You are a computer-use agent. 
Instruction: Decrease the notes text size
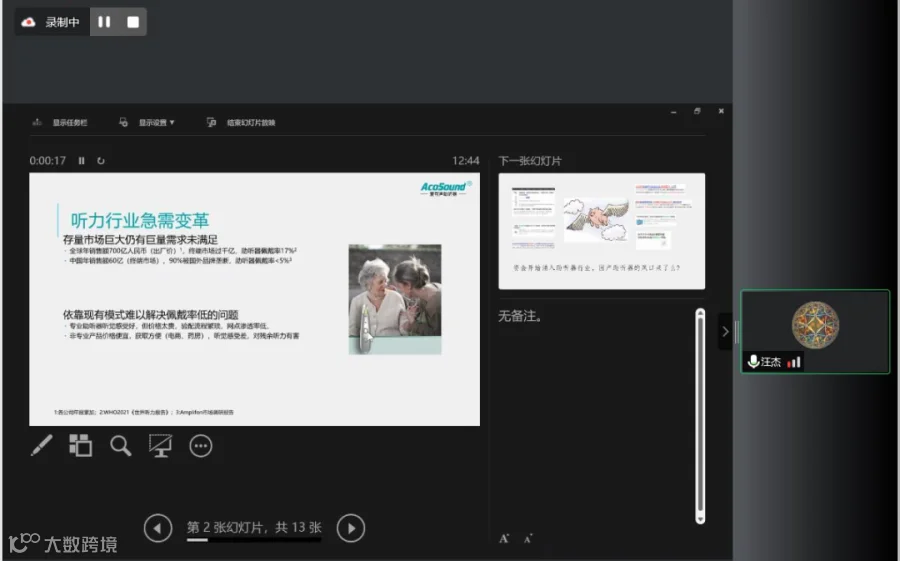tap(528, 539)
